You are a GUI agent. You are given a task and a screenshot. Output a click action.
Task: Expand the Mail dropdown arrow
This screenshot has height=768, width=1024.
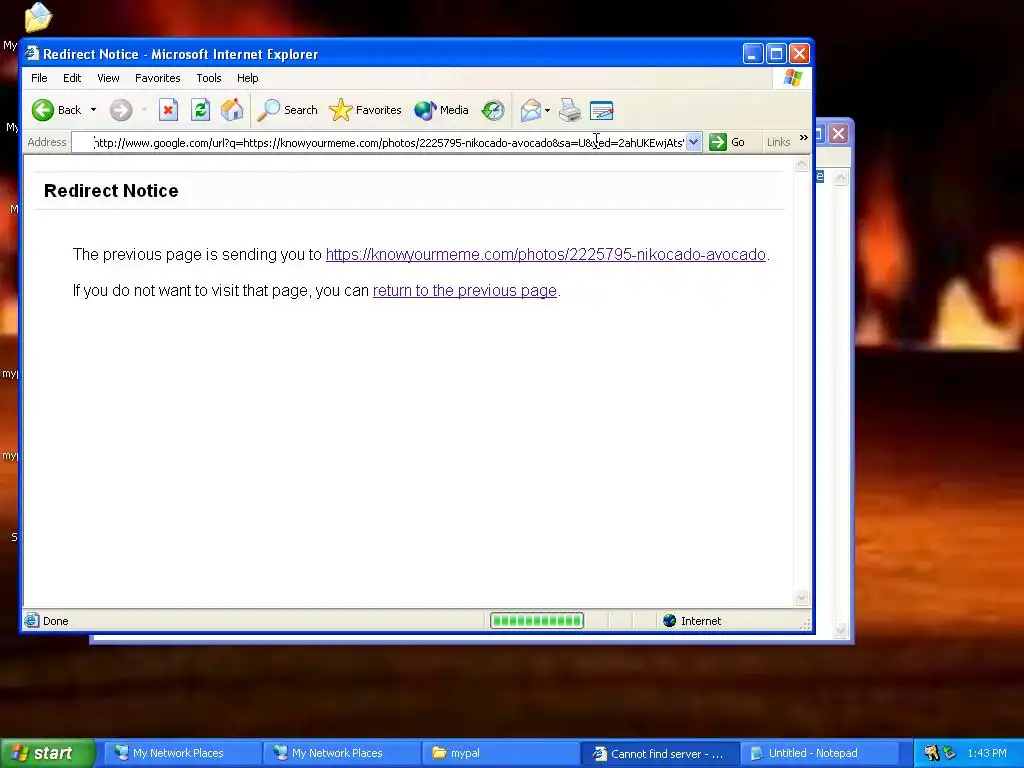tap(547, 110)
